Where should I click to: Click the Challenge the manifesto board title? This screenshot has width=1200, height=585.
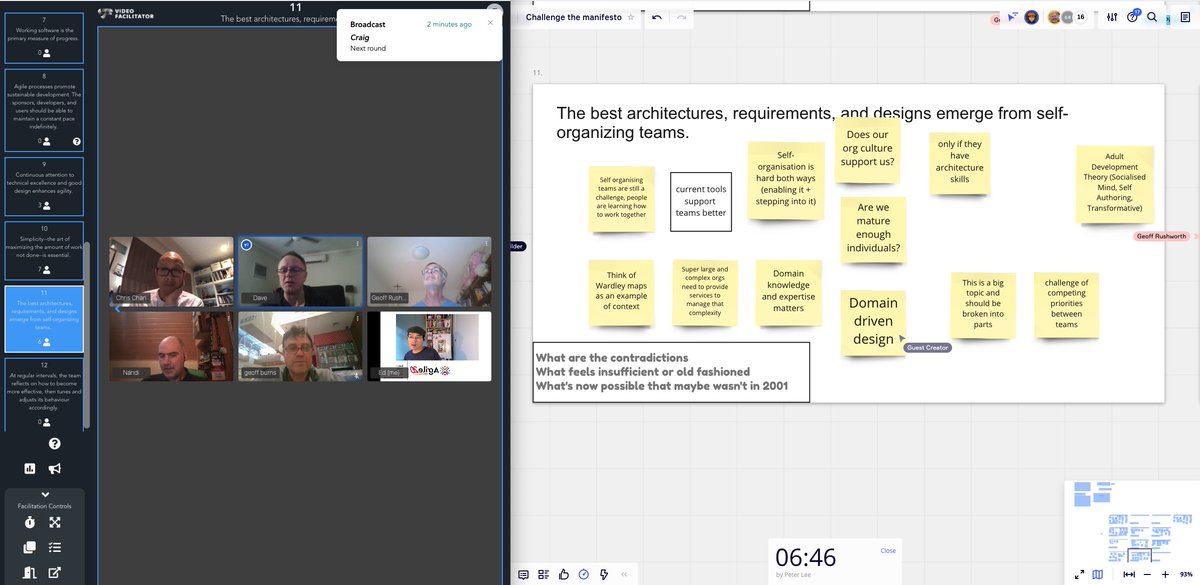(x=572, y=17)
